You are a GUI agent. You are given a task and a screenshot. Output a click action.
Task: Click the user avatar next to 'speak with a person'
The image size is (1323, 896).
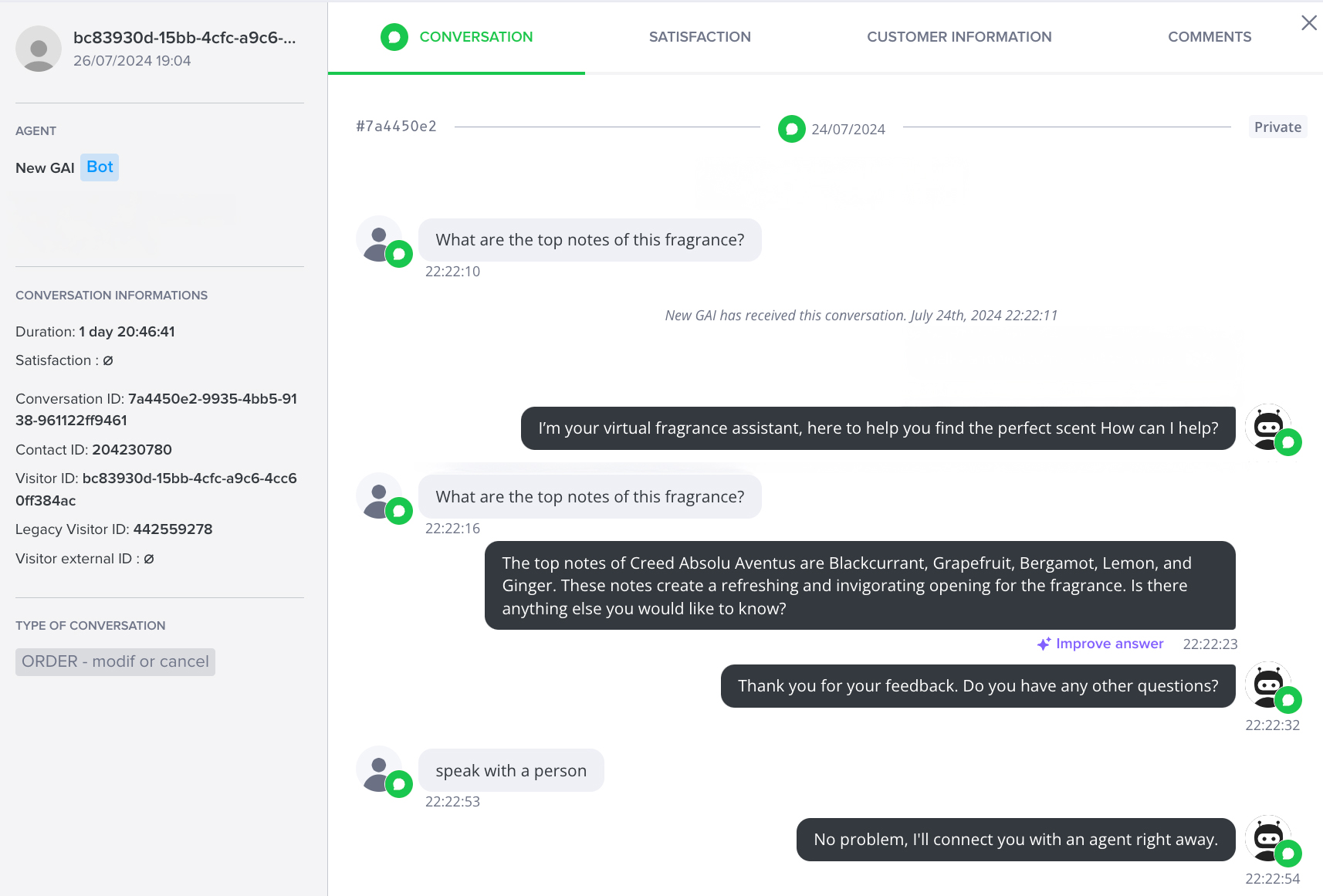pyautogui.click(x=379, y=769)
